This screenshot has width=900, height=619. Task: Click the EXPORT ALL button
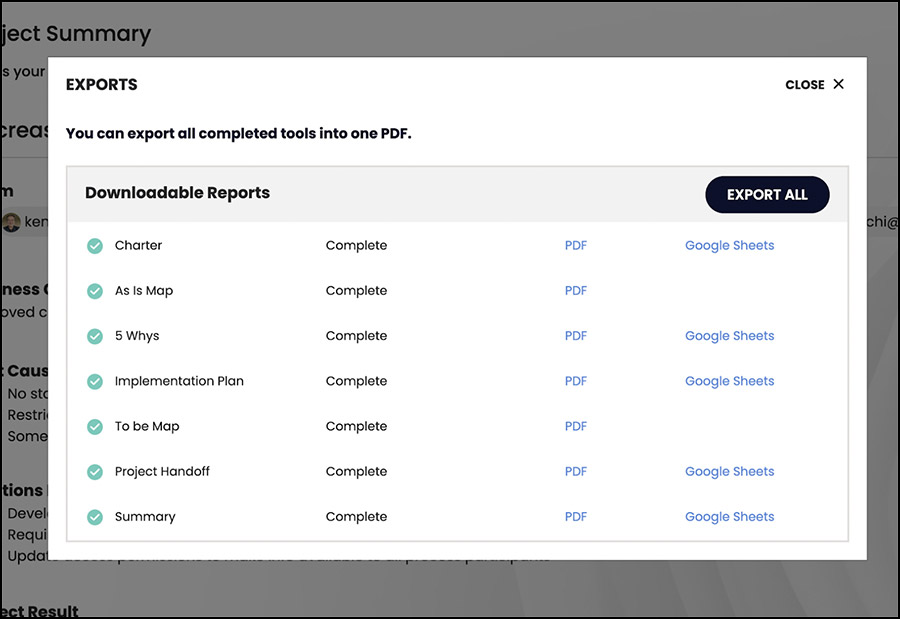[767, 195]
